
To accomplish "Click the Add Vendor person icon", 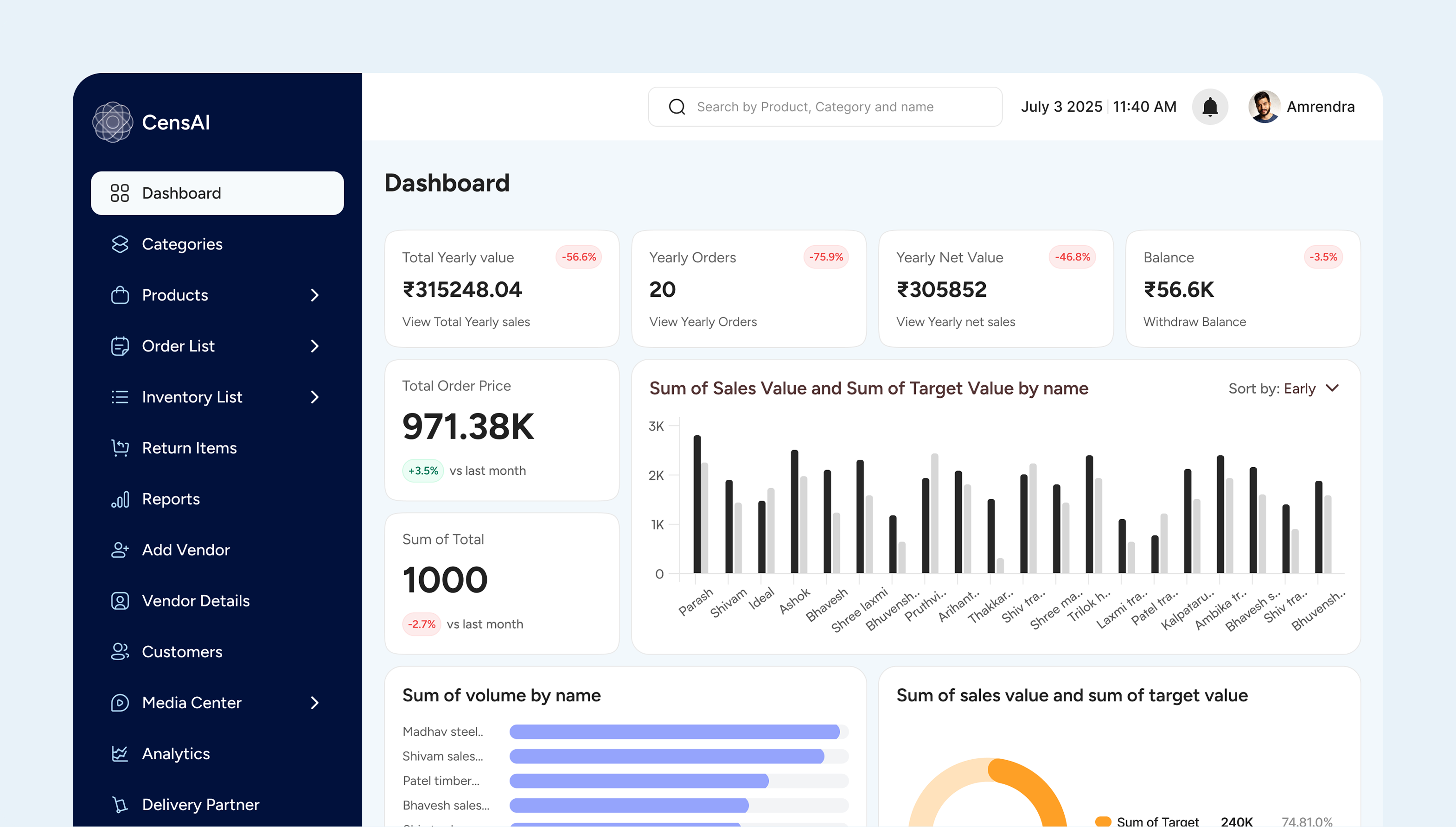I will (x=120, y=550).
